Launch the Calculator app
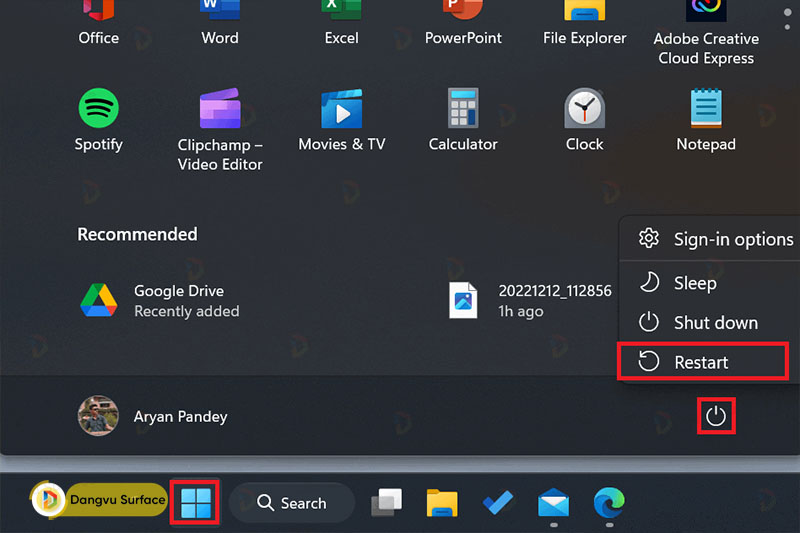This screenshot has width=800, height=533. point(463,120)
